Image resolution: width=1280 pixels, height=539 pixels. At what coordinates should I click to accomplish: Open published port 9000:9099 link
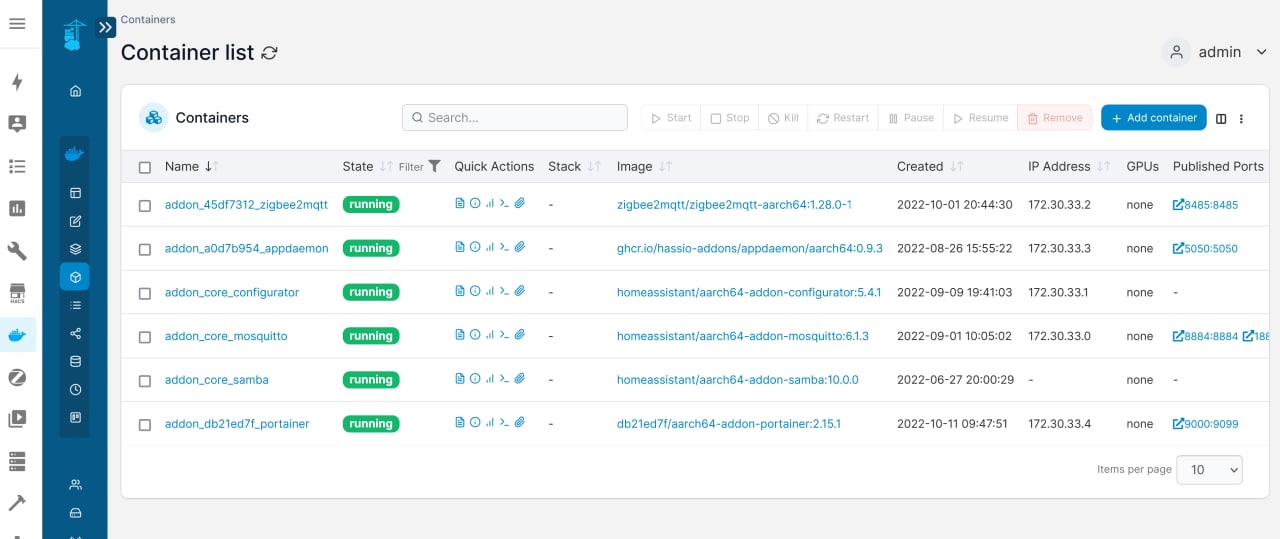point(1205,424)
